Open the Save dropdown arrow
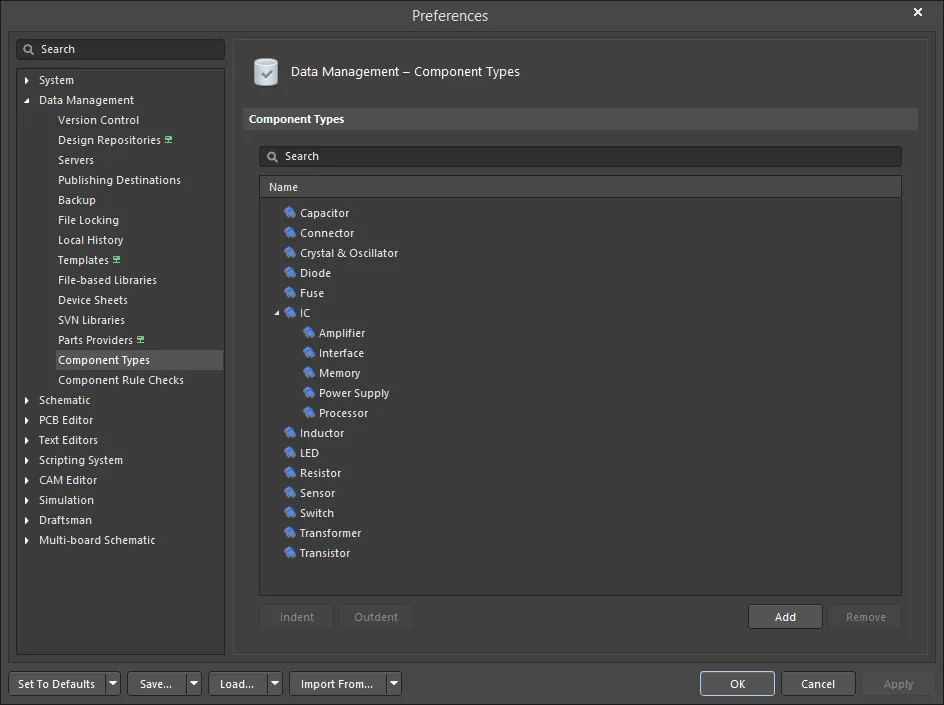The image size is (944, 705). pyautogui.click(x=194, y=683)
